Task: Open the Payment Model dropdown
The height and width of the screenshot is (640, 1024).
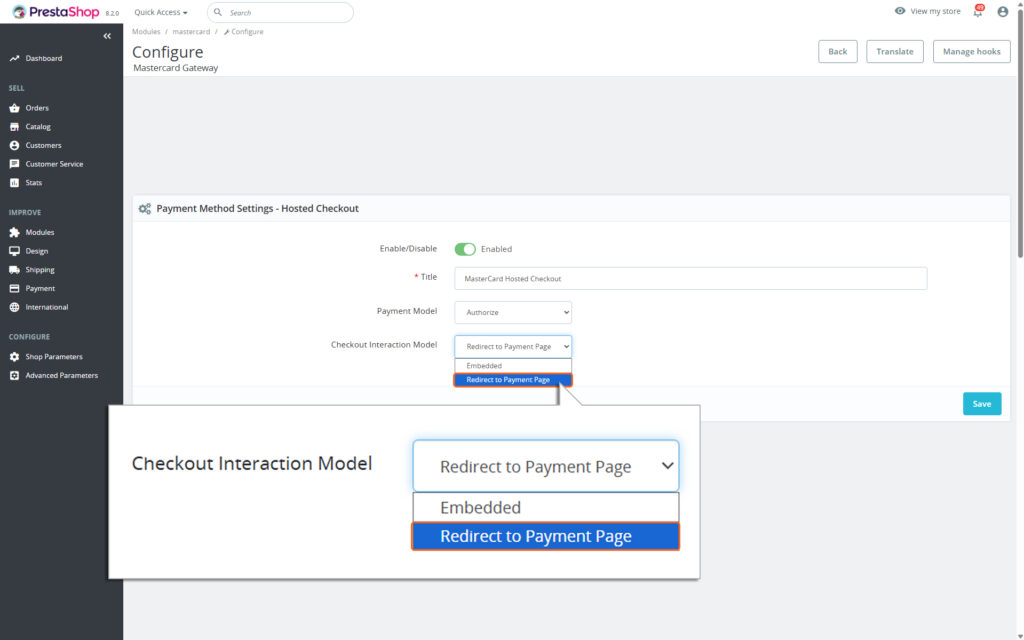Action: (x=513, y=312)
